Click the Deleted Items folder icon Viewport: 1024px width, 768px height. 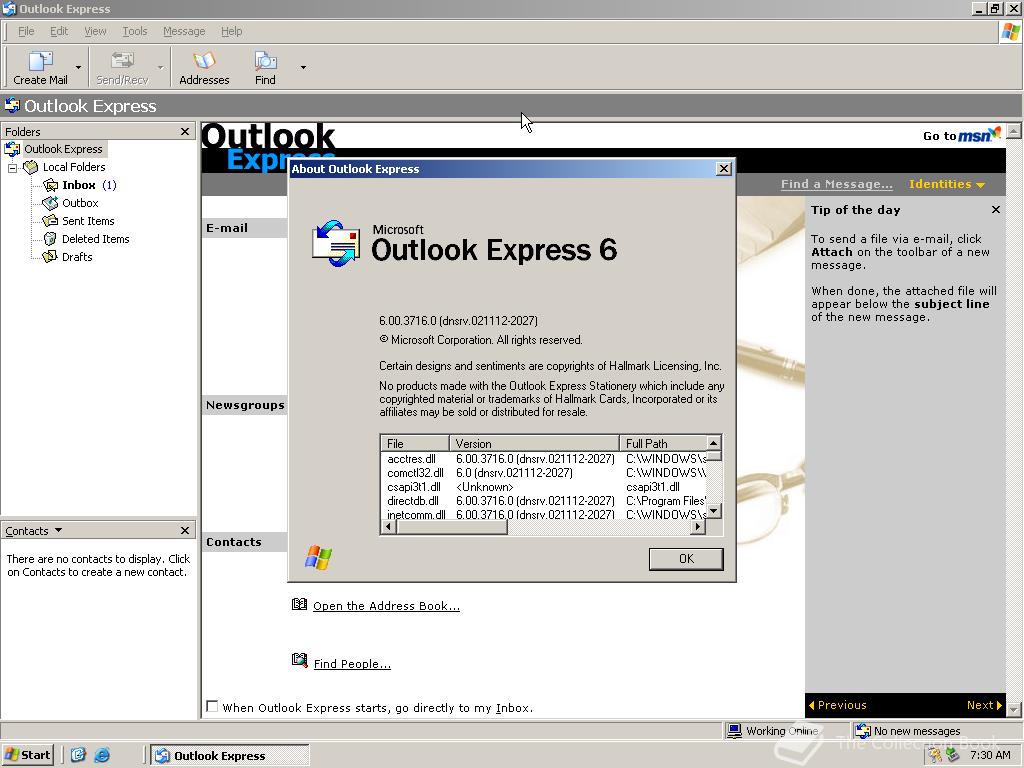pyautogui.click(x=50, y=239)
